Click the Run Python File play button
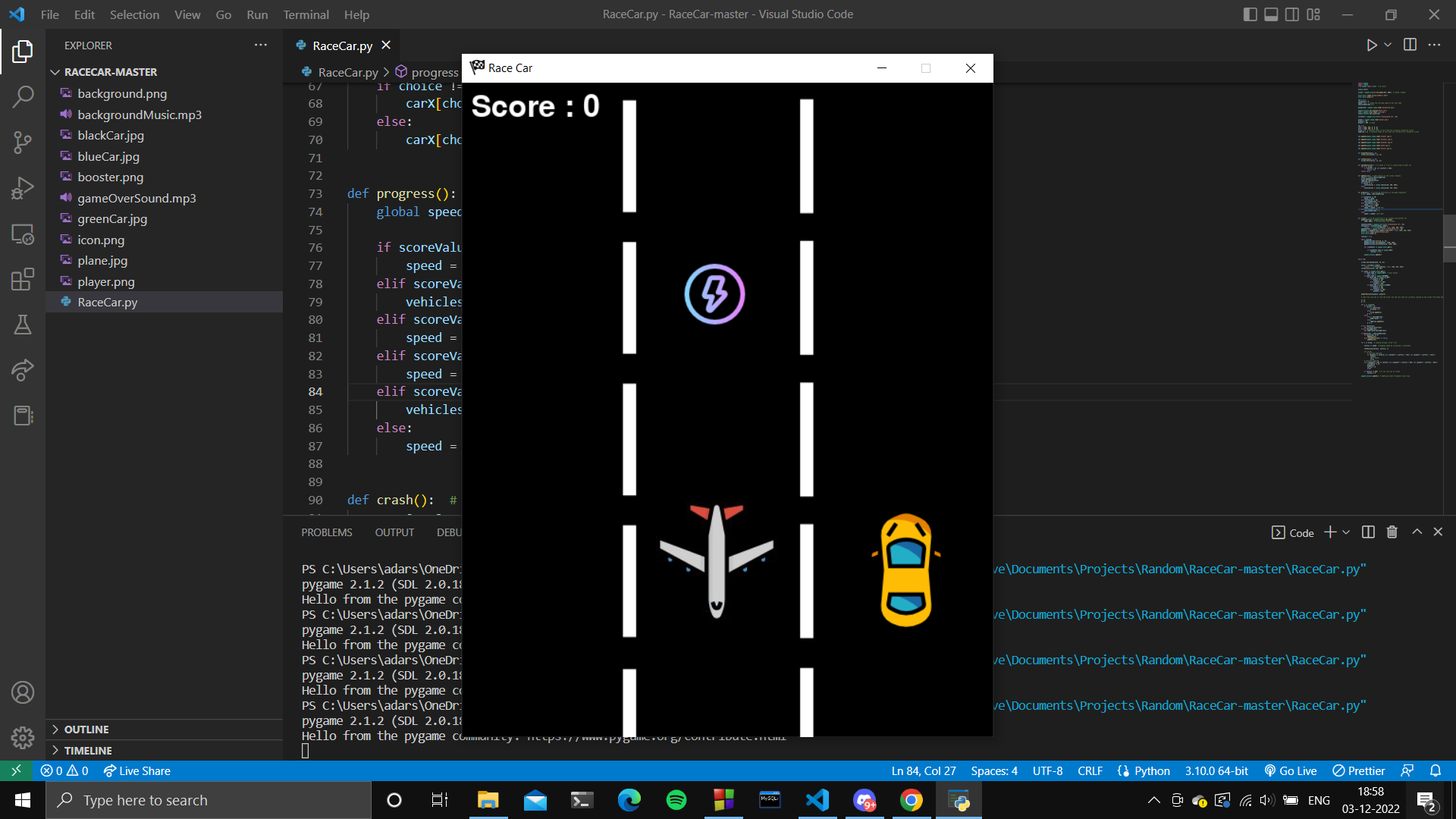This screenshot has height=819, width=1456. tap(1371, 45)
